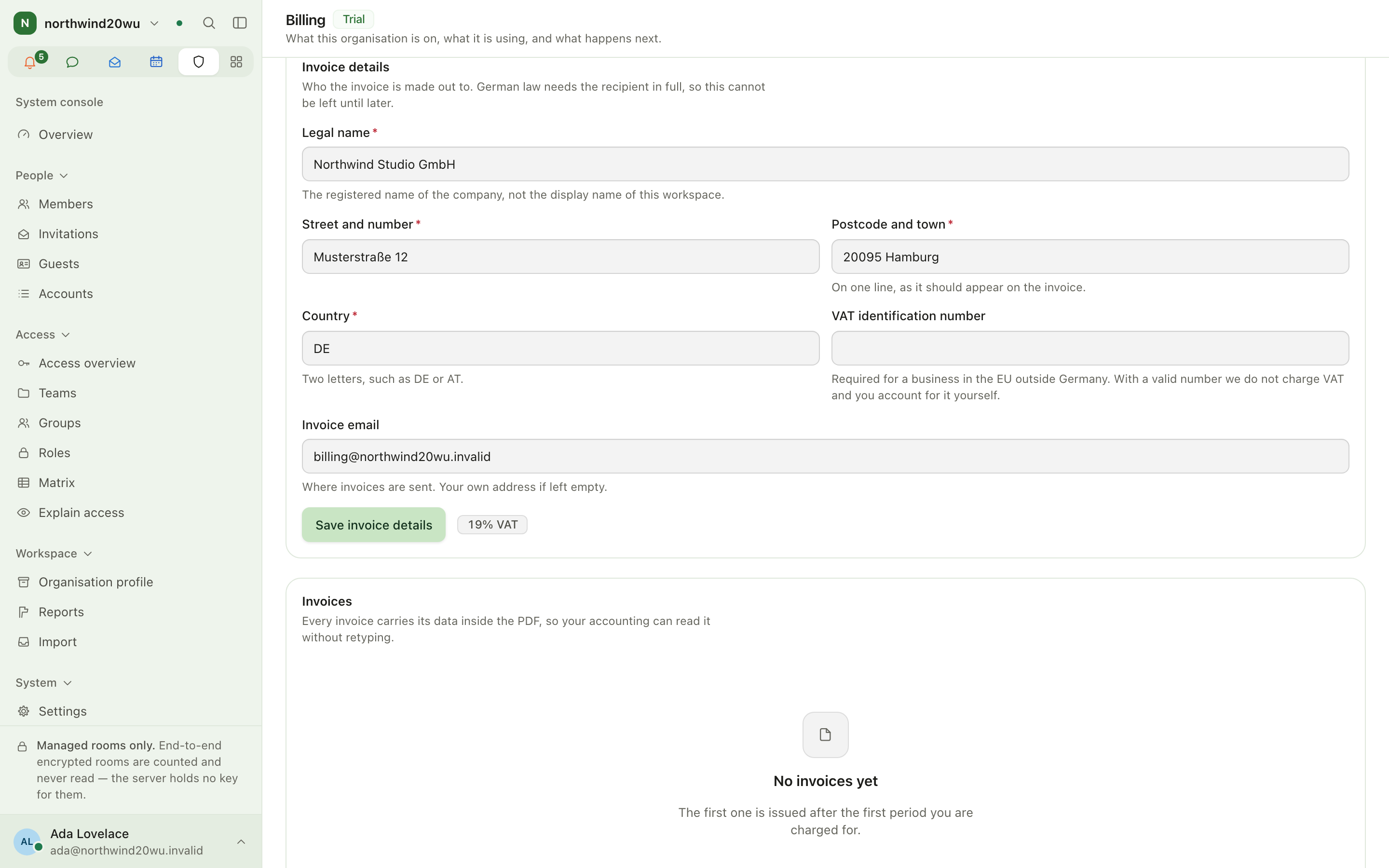Open the northwind20wu workspace dropdown chevron
Image resolution: width=1389 pixels, height=868 pixels.
[x=154, y=24]
